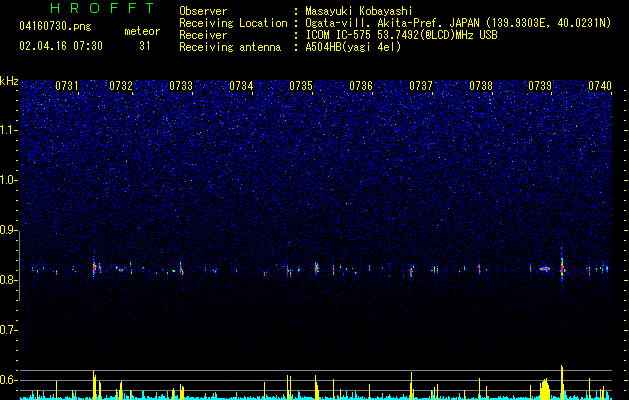
Task: Click the 1.0 kHz axis label
Action: click(8, 180)
